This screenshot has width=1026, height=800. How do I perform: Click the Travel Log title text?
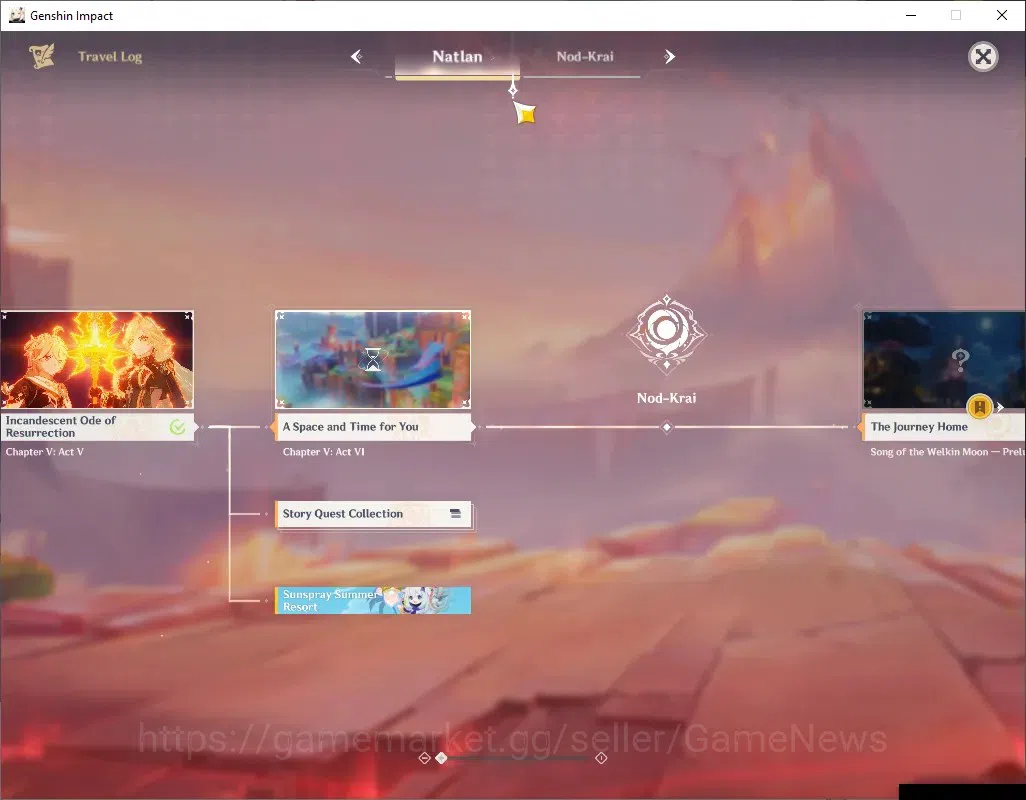(x=110, y=57)
